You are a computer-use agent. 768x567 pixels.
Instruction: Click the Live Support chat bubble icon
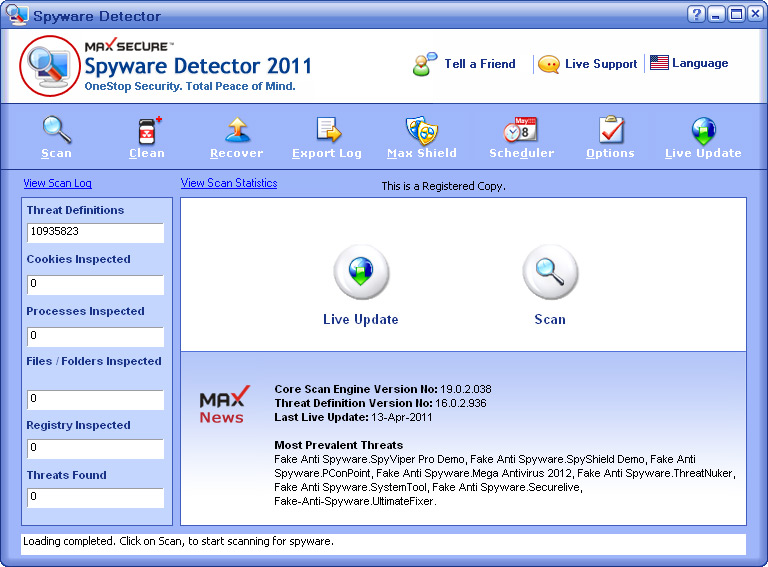click(x=549, y=64)
